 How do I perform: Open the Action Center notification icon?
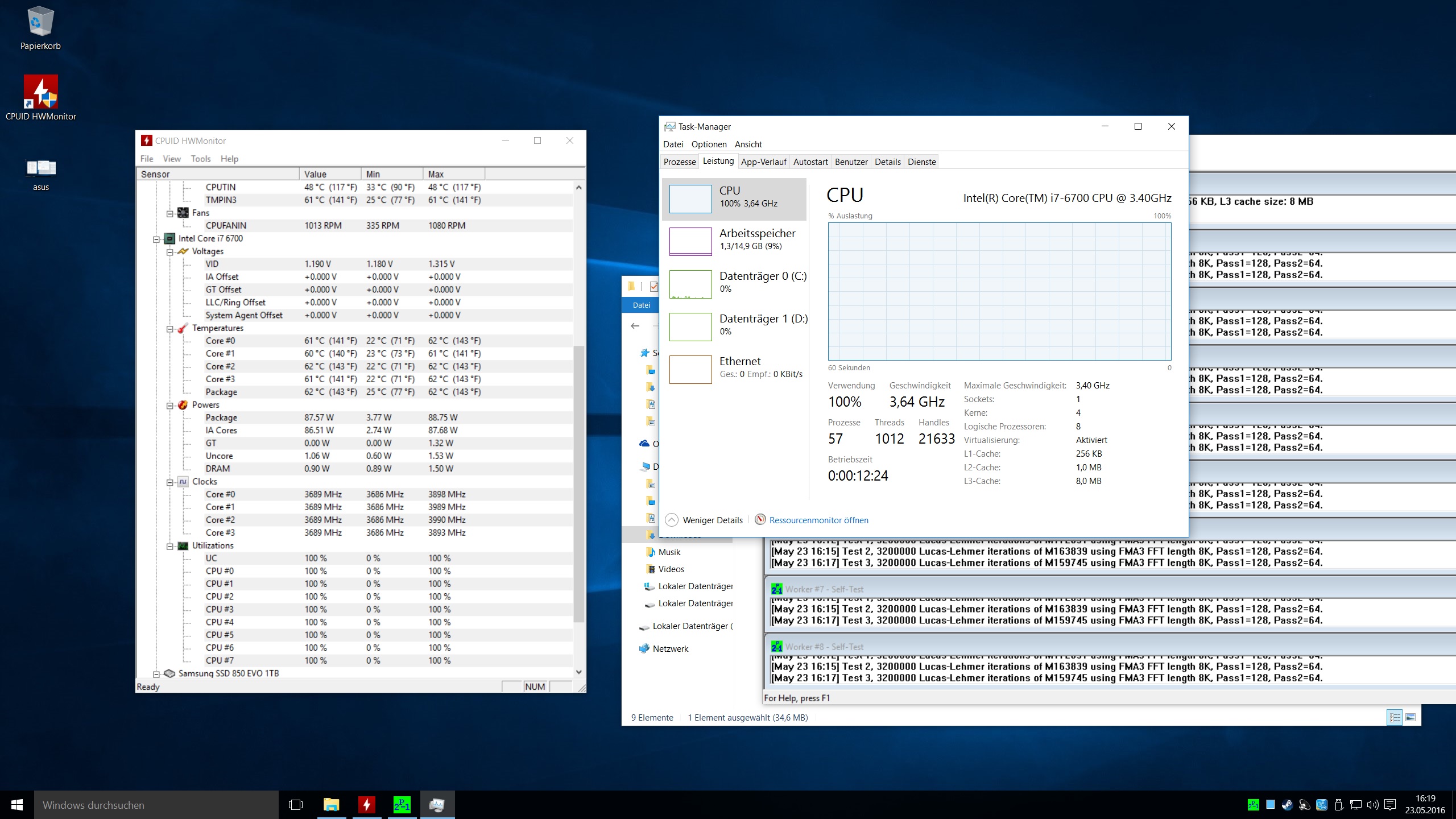pos(1390,805)
